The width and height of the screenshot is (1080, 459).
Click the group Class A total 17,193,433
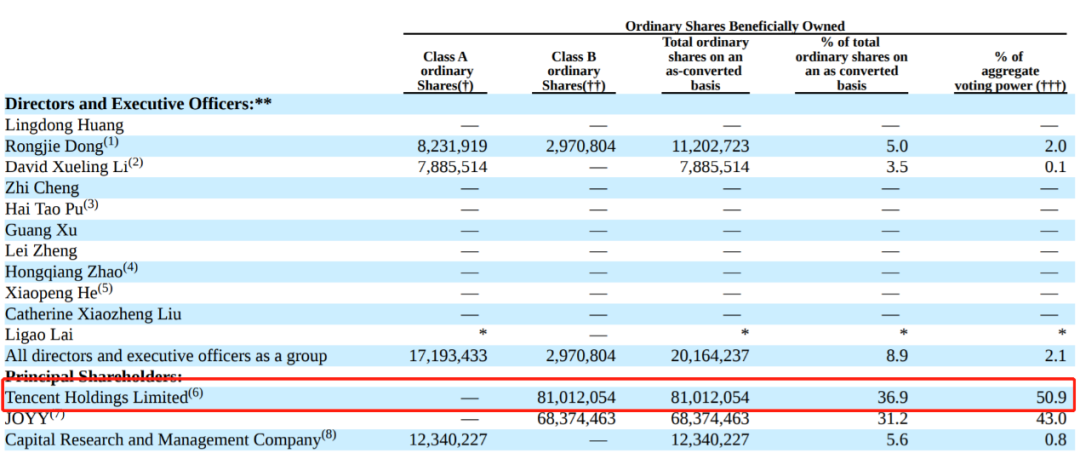click(448, 356)
